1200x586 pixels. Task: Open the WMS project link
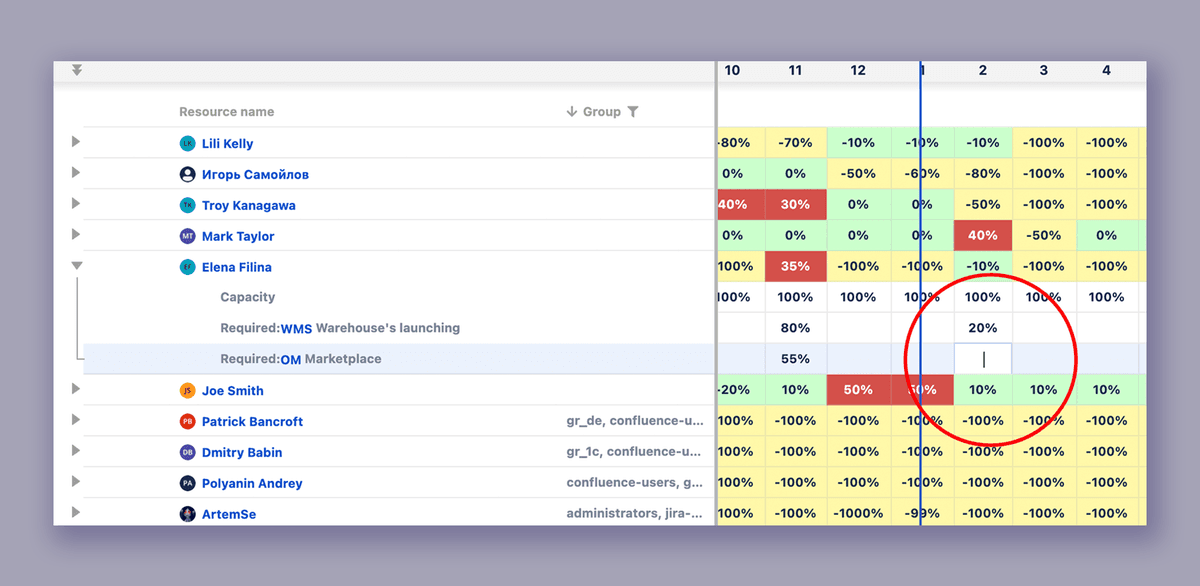(x=296, y=329)
